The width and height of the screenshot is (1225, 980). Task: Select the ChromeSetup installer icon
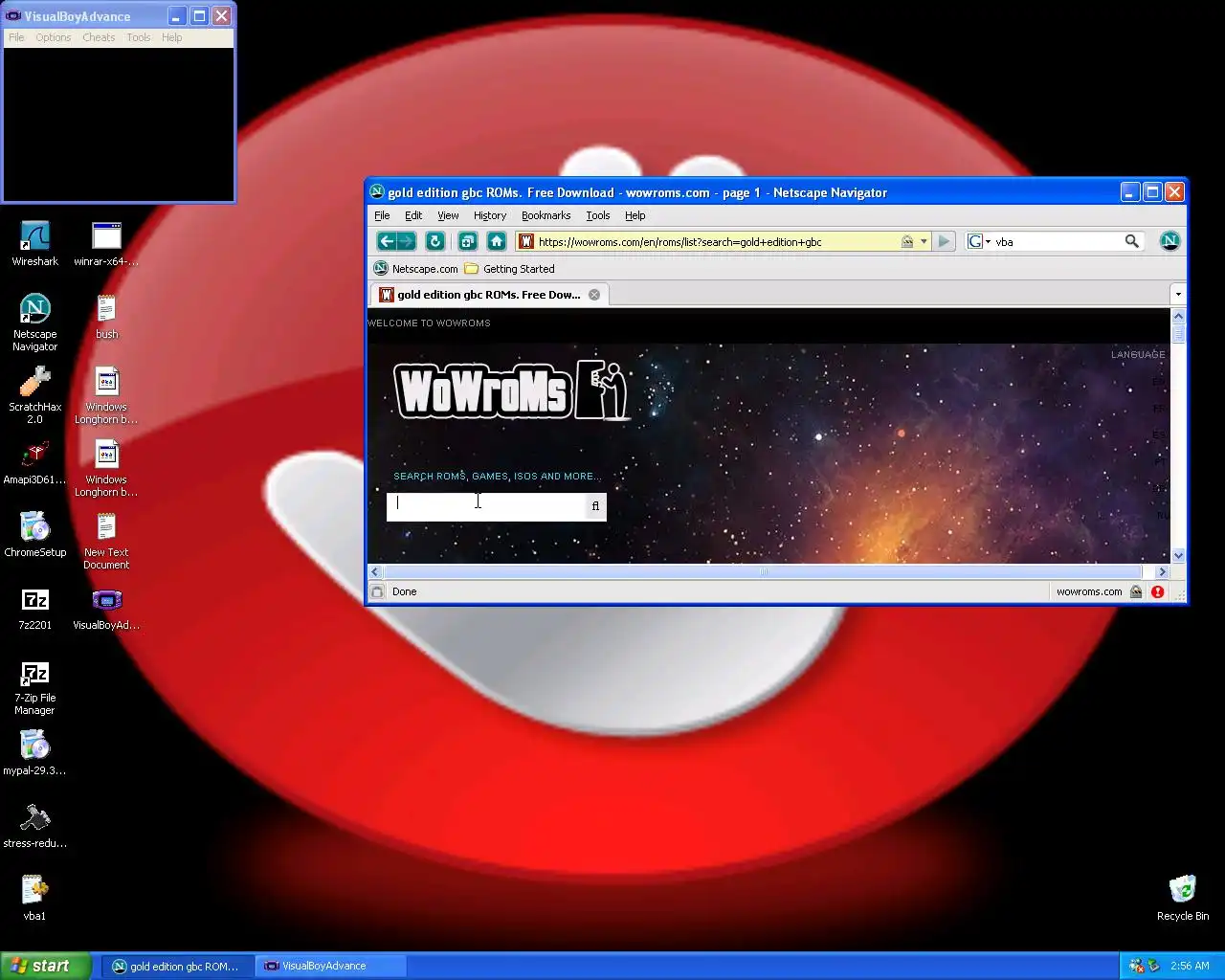(x=35, y=535)
